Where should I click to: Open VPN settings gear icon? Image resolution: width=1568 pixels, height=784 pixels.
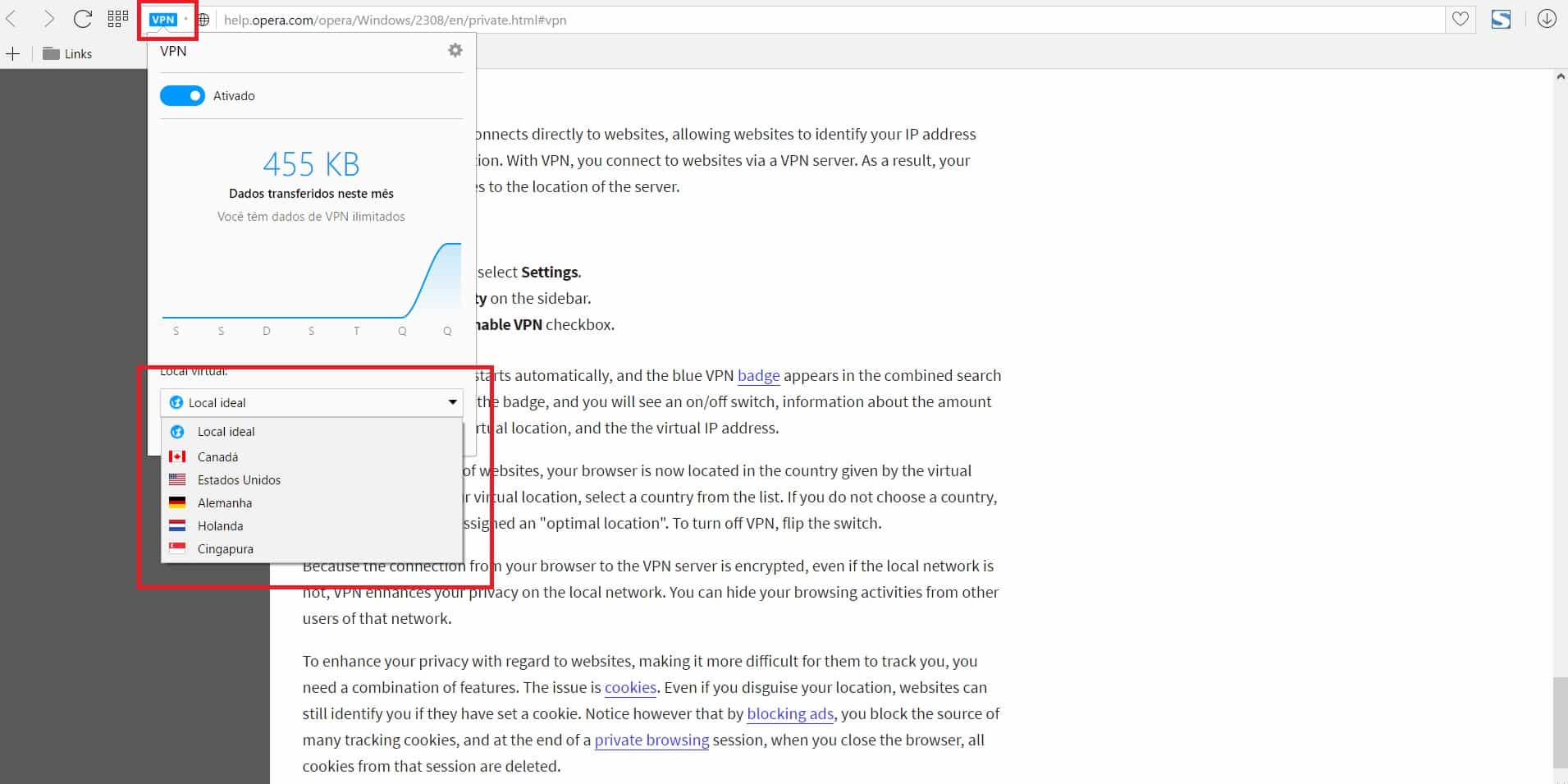pyautogui.click(x=455, y=51)
